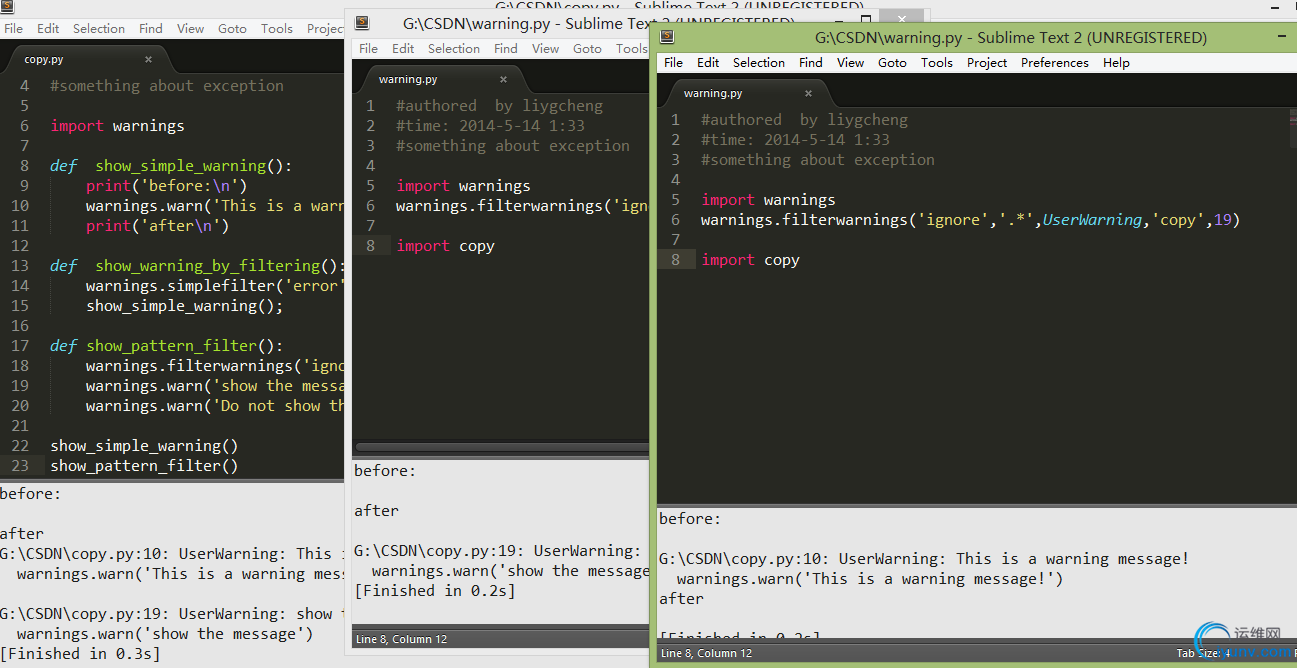Open the Goto menu in the front window
This screenshot has height=668, width=1297.
[x=892, y=62]
